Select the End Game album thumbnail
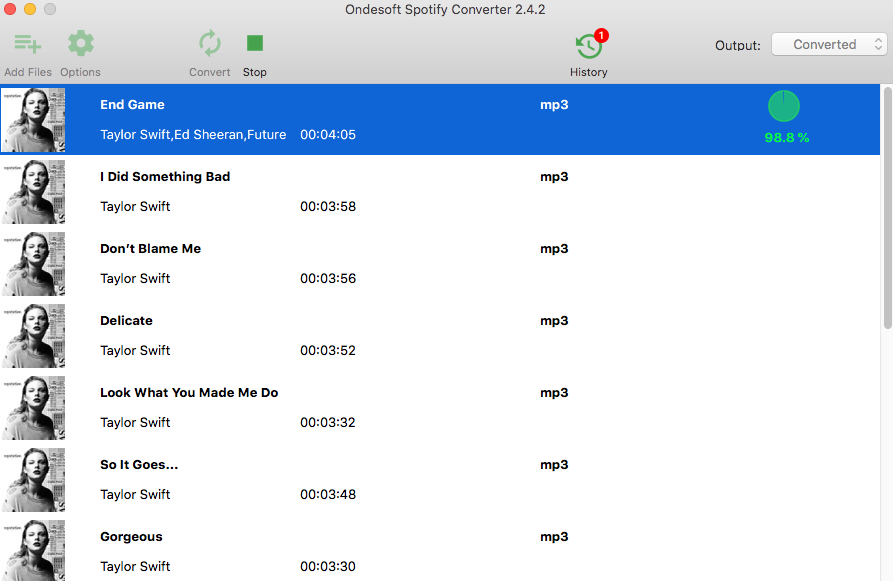 point(33,120)
